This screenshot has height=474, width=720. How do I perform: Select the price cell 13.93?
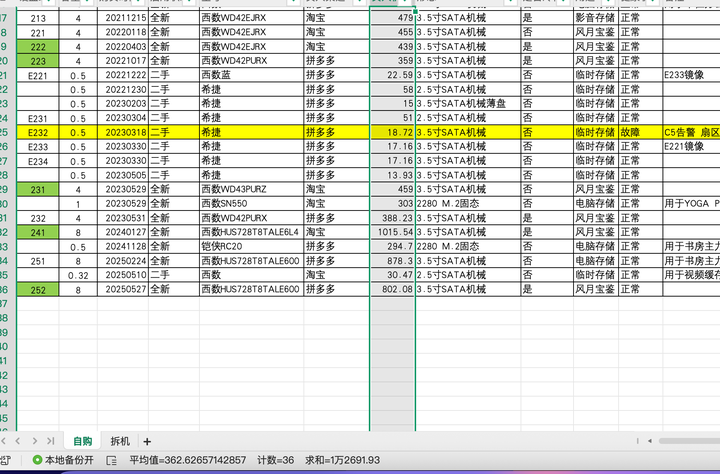(393, 175)
